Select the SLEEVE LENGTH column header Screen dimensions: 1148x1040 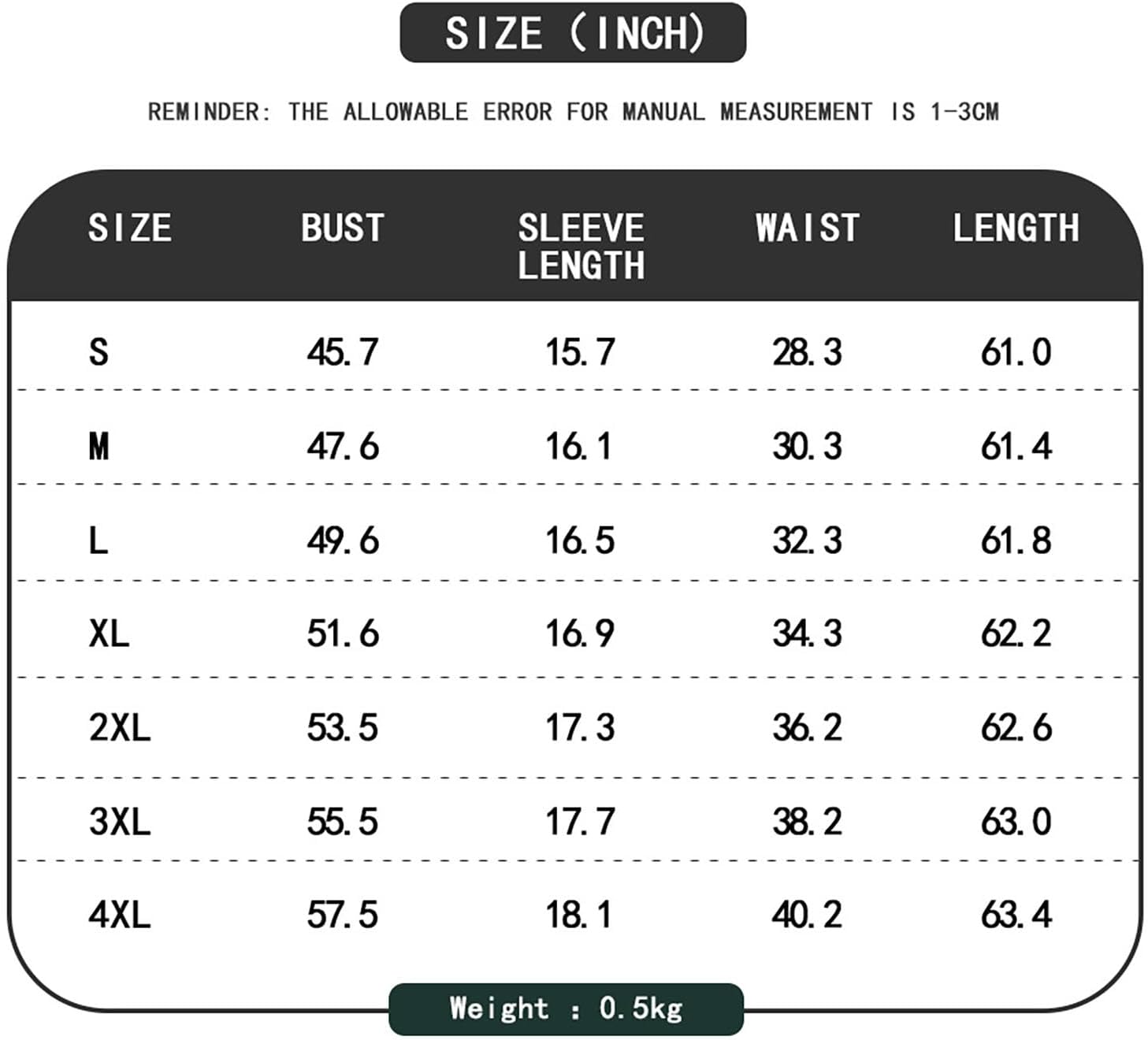[x=581, y=247]
